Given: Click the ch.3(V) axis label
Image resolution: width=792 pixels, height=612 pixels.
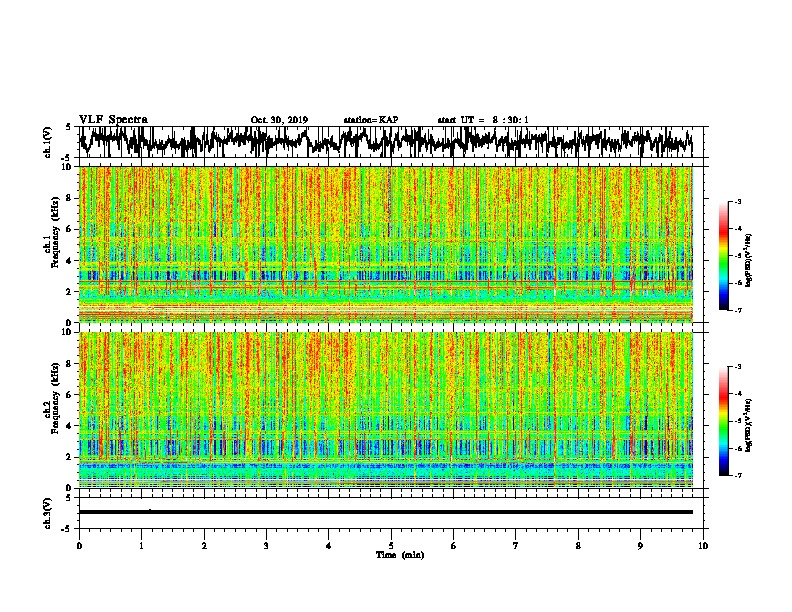Looking at the screenshot, I should coord(48,513).
